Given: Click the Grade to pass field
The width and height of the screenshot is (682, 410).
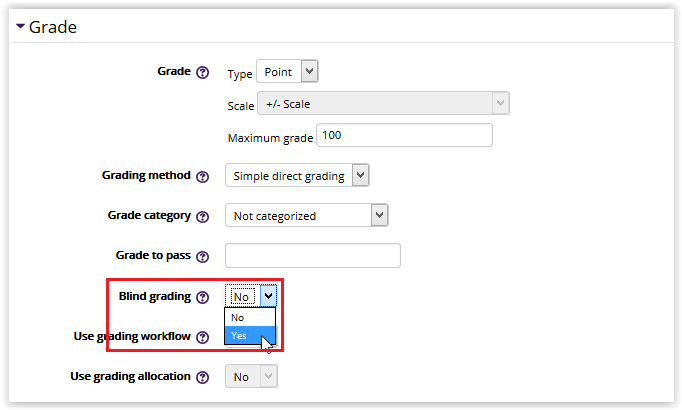Looking at the screenshot, I should click(x=313, y=256).
